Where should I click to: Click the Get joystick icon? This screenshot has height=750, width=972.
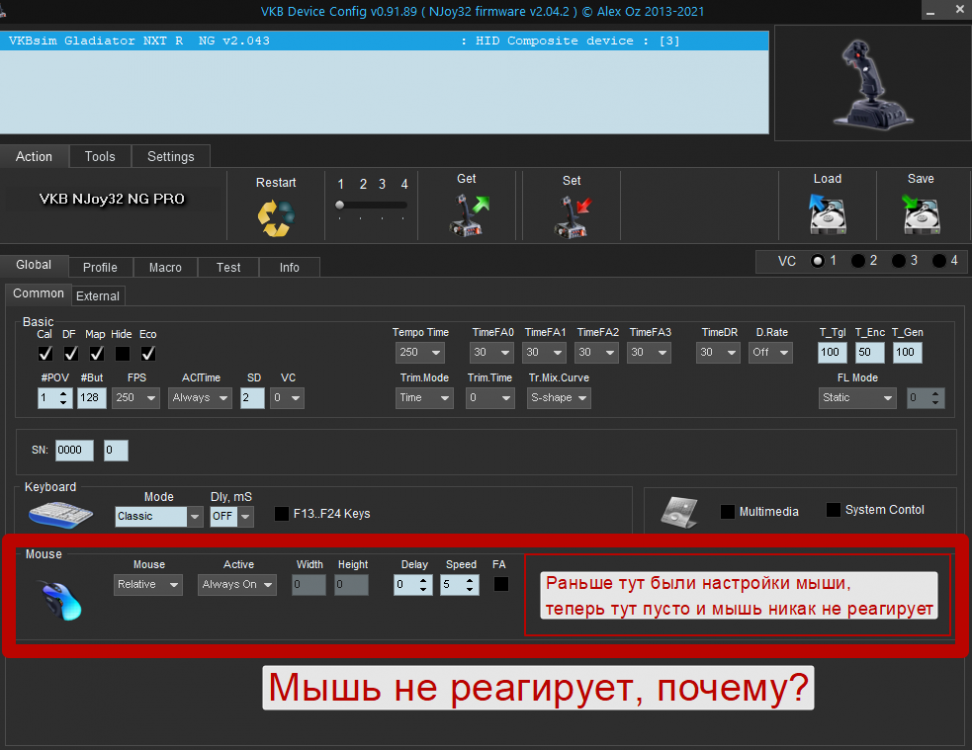click(469, 215)
